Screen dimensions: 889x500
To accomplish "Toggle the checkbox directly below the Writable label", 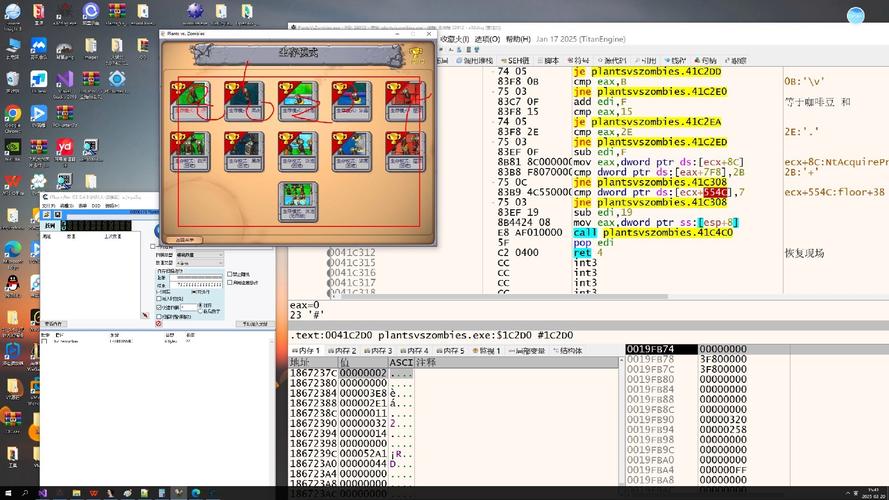I will (x=159, y=298).
